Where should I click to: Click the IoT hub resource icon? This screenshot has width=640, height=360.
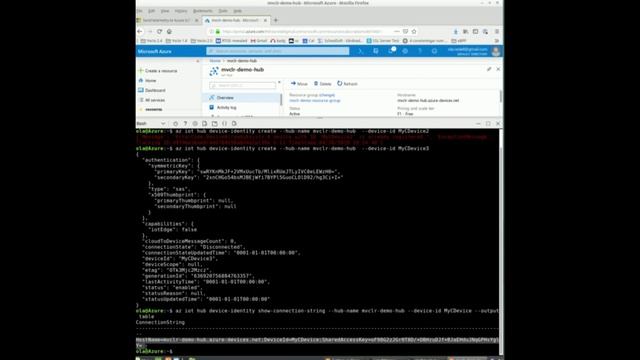click(214, 71)
